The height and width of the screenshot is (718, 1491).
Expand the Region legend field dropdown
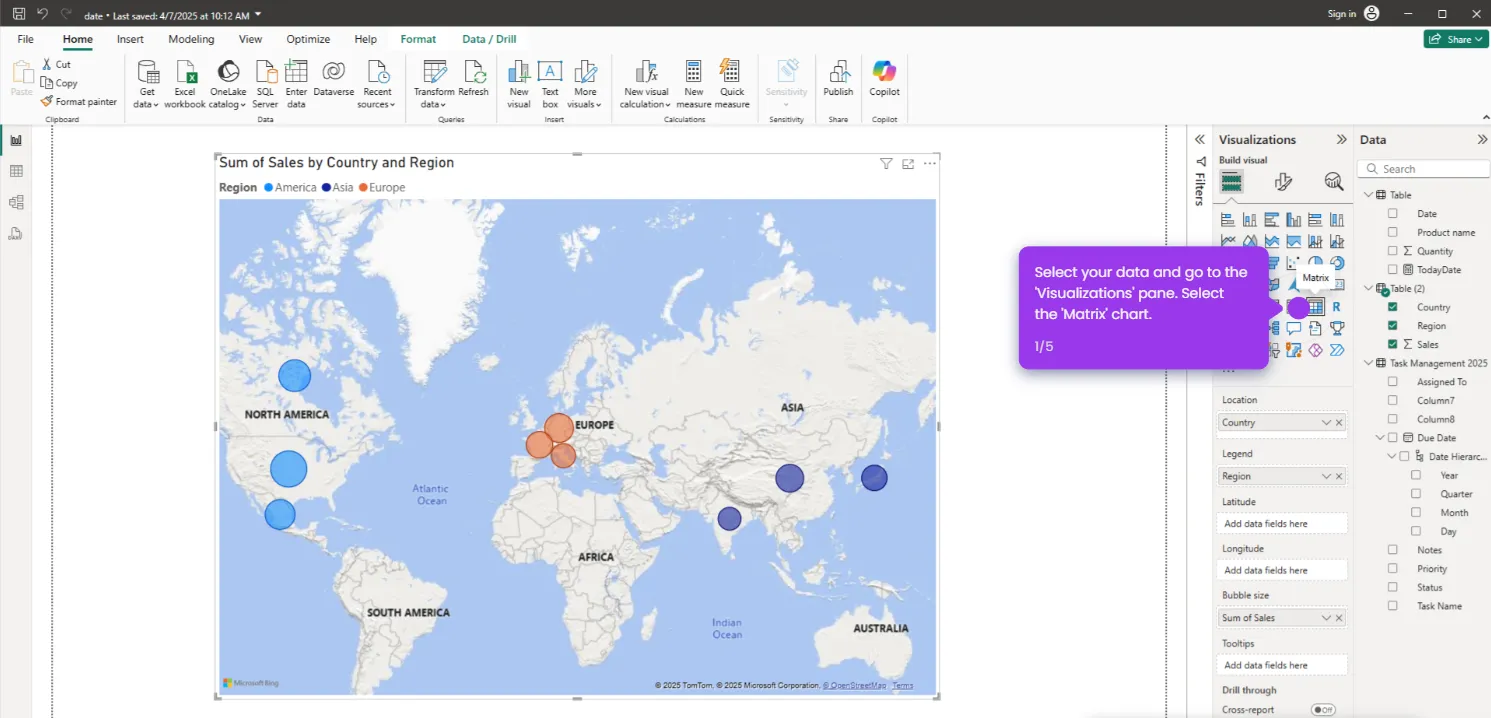[1326, 476]
